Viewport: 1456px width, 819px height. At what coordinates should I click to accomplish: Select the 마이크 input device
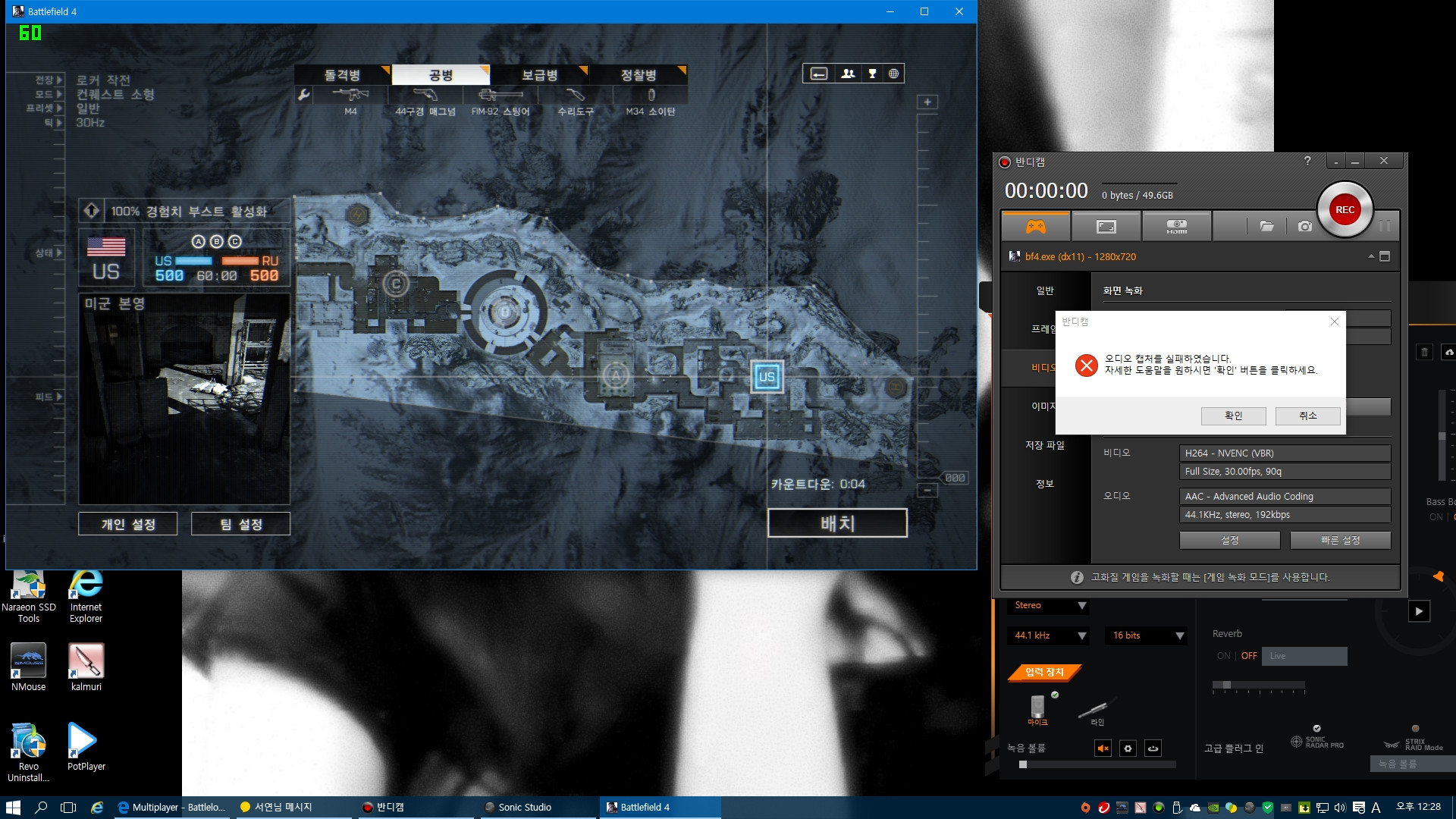click(1037, 710)
